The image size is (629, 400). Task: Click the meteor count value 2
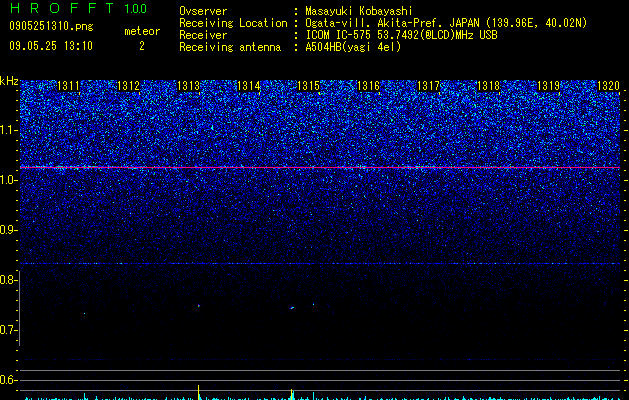[x=142, y=46]
